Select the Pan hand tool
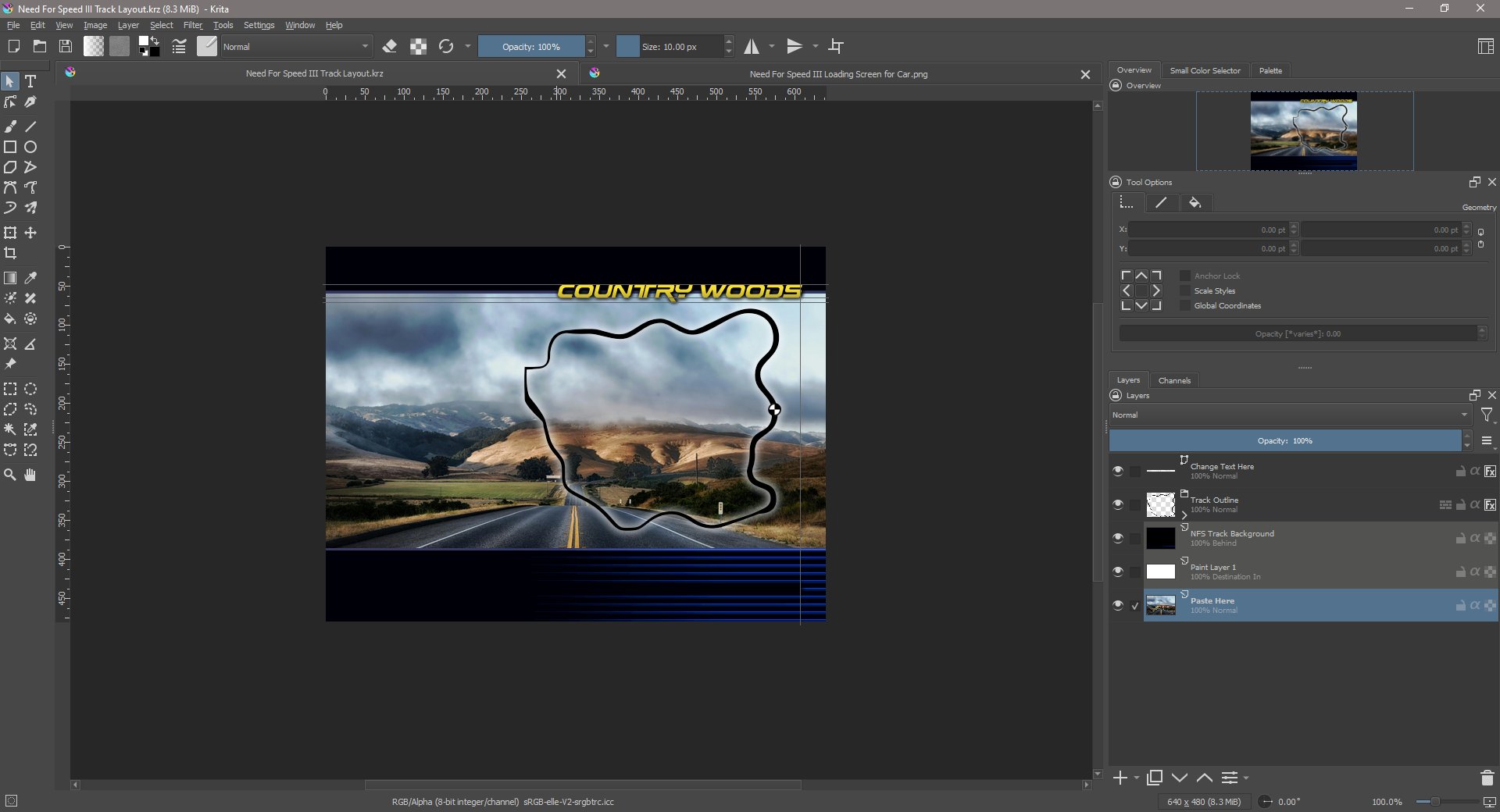The height and width of the screenshot is (812, 1500). click(30, 475)
